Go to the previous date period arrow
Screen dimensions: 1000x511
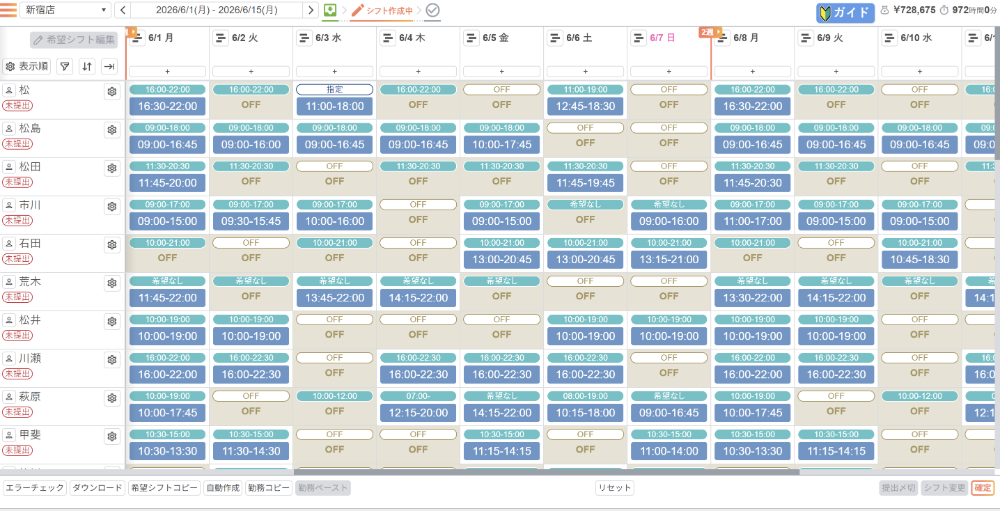pyautogui.click(x=122, y=10)
